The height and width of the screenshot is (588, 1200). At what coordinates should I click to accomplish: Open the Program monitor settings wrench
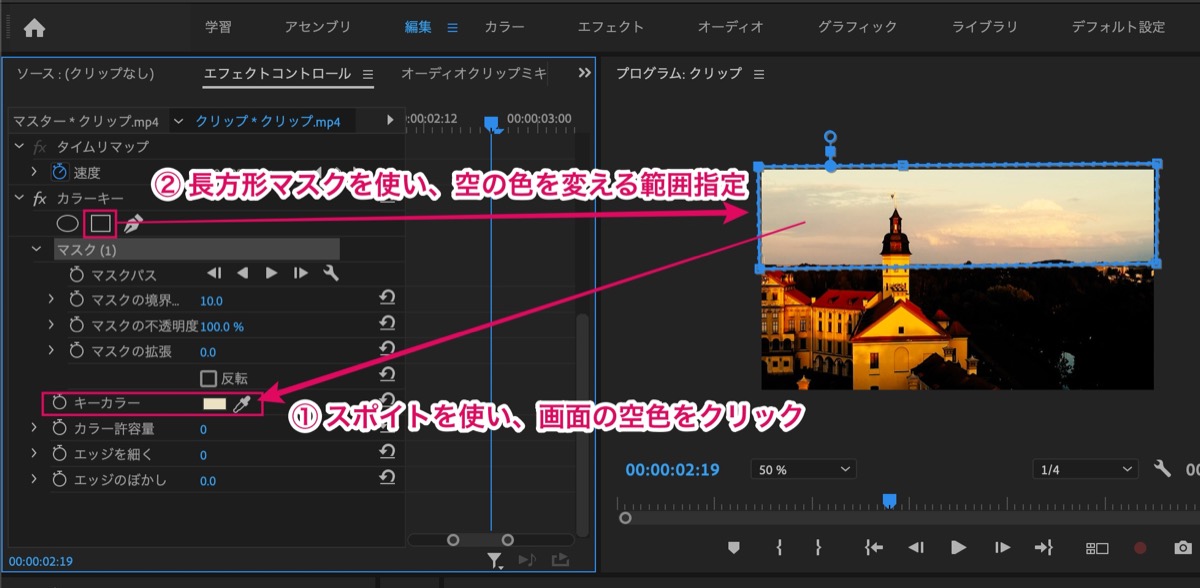[1162, 469]
